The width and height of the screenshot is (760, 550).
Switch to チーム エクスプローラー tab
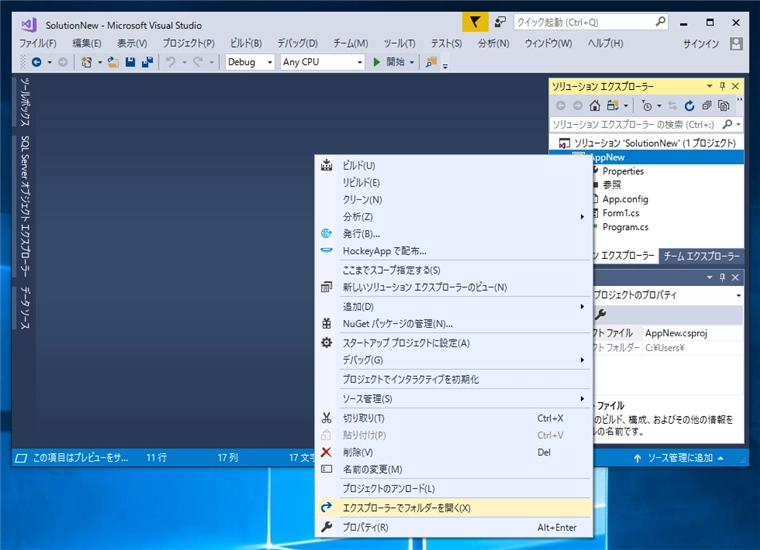(701, 256)
